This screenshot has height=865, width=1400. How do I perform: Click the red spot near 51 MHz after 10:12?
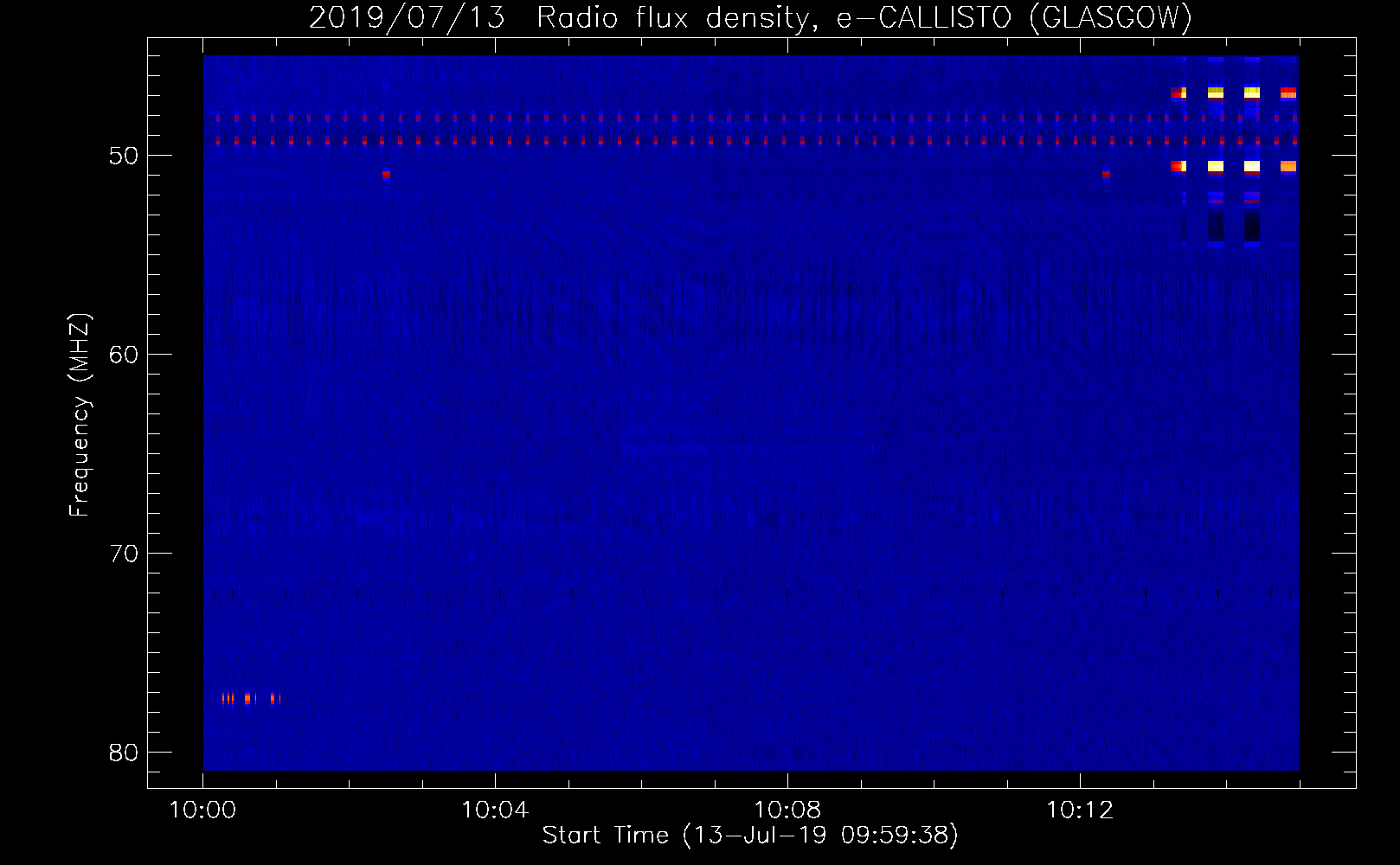(x=1106, y=174)
